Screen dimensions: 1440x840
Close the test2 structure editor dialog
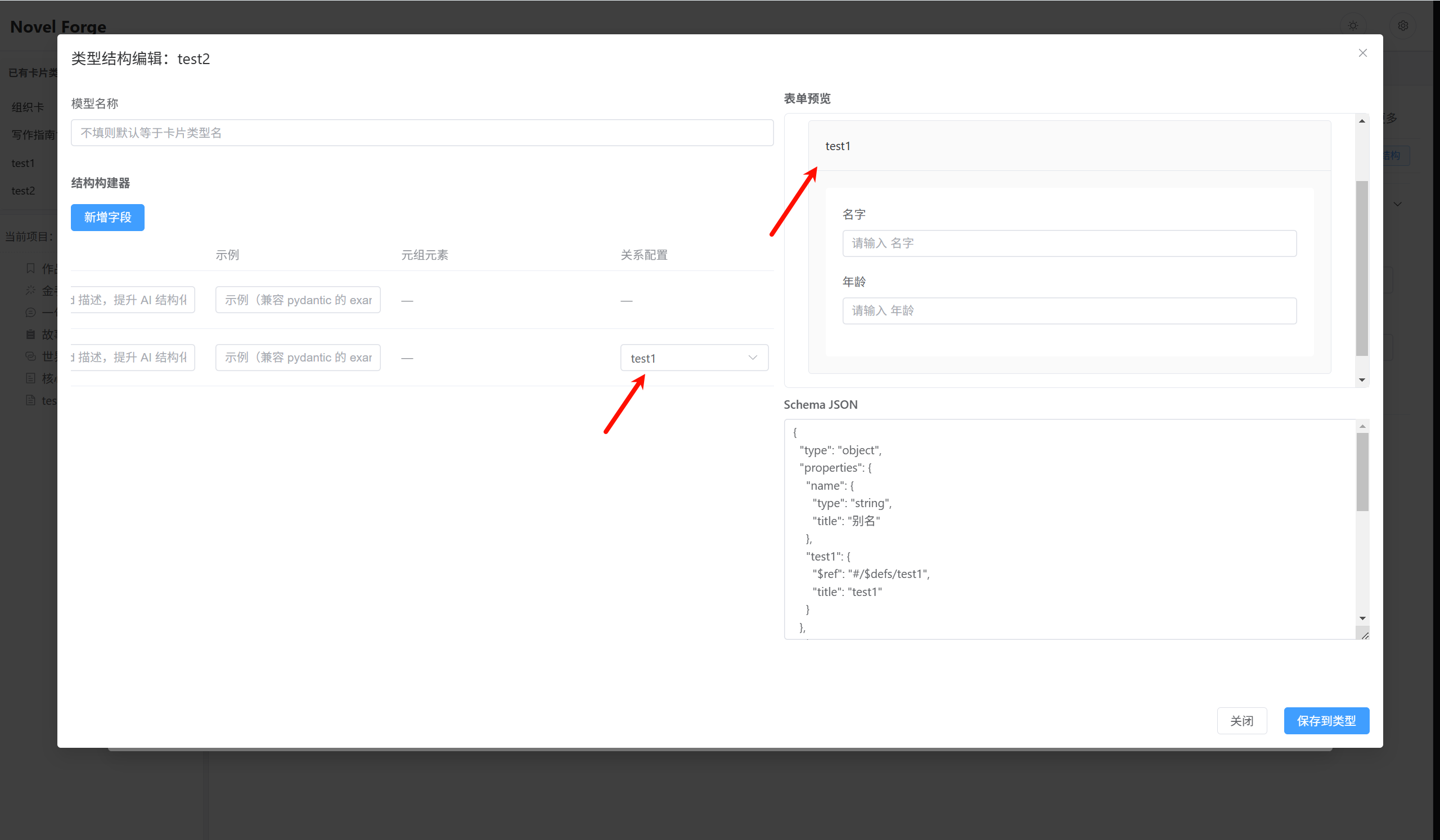(x=1362, y=53)
